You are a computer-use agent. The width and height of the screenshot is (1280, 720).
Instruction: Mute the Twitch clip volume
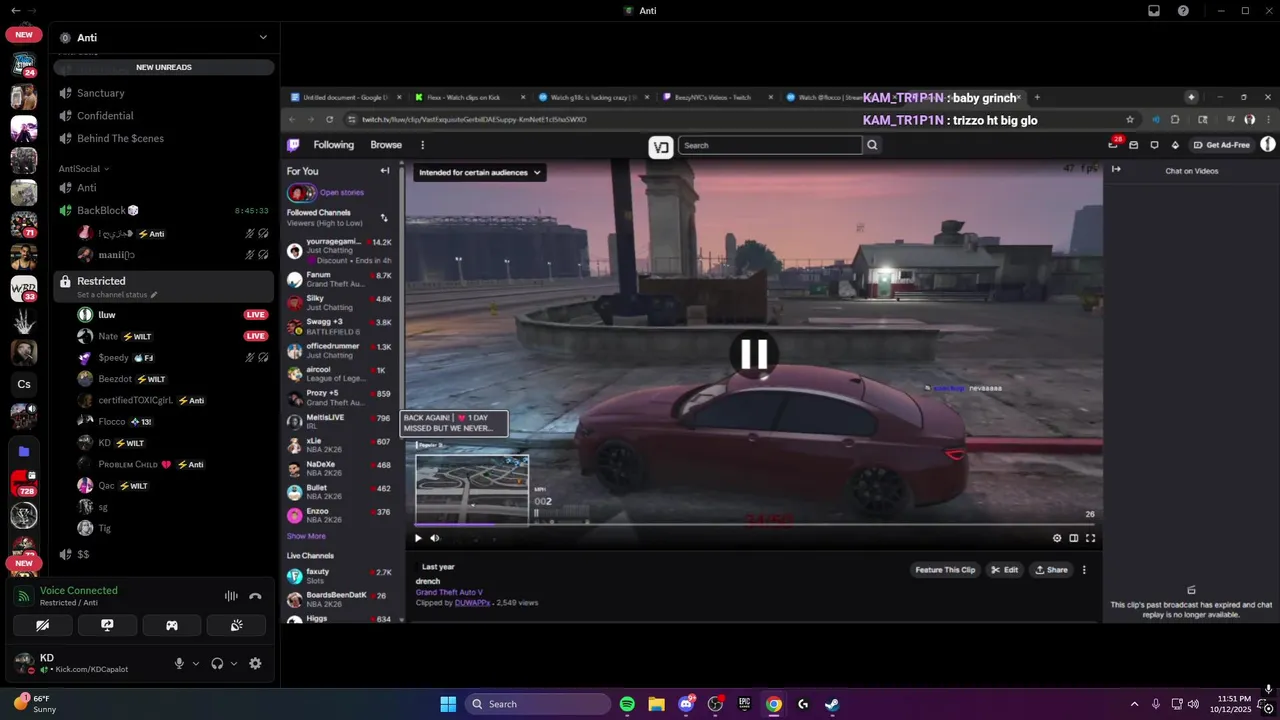pyautogui.click(x=435, y=538)
